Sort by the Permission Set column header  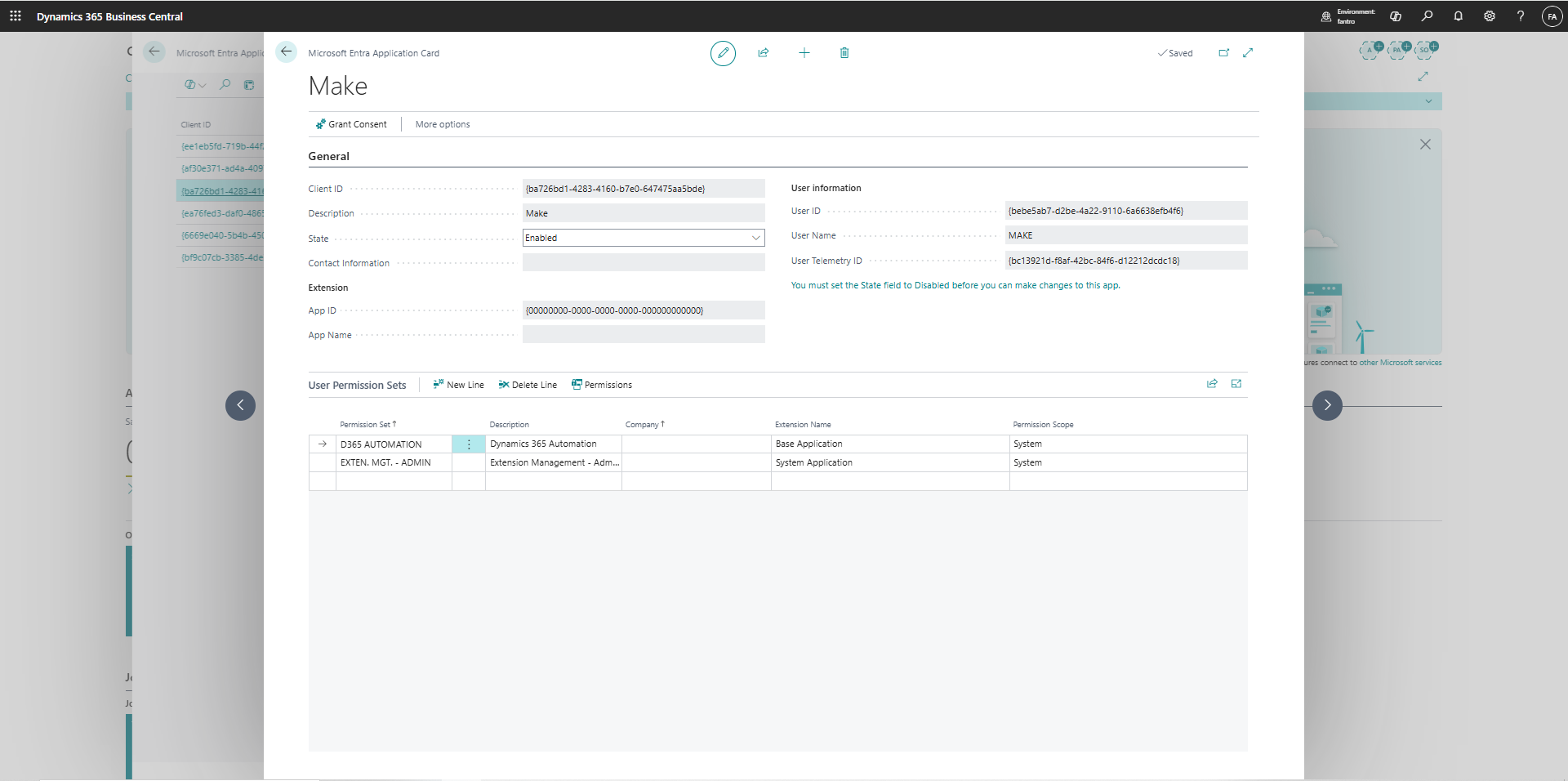pyautogui.click(x=367, y=425)
